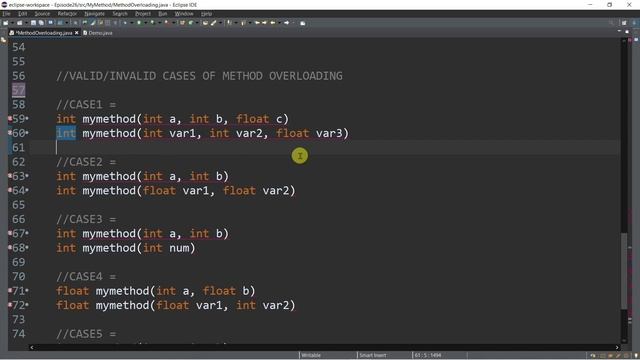
Task: Toggle Word Wrap in toolbar
Action: coord(100,23)
